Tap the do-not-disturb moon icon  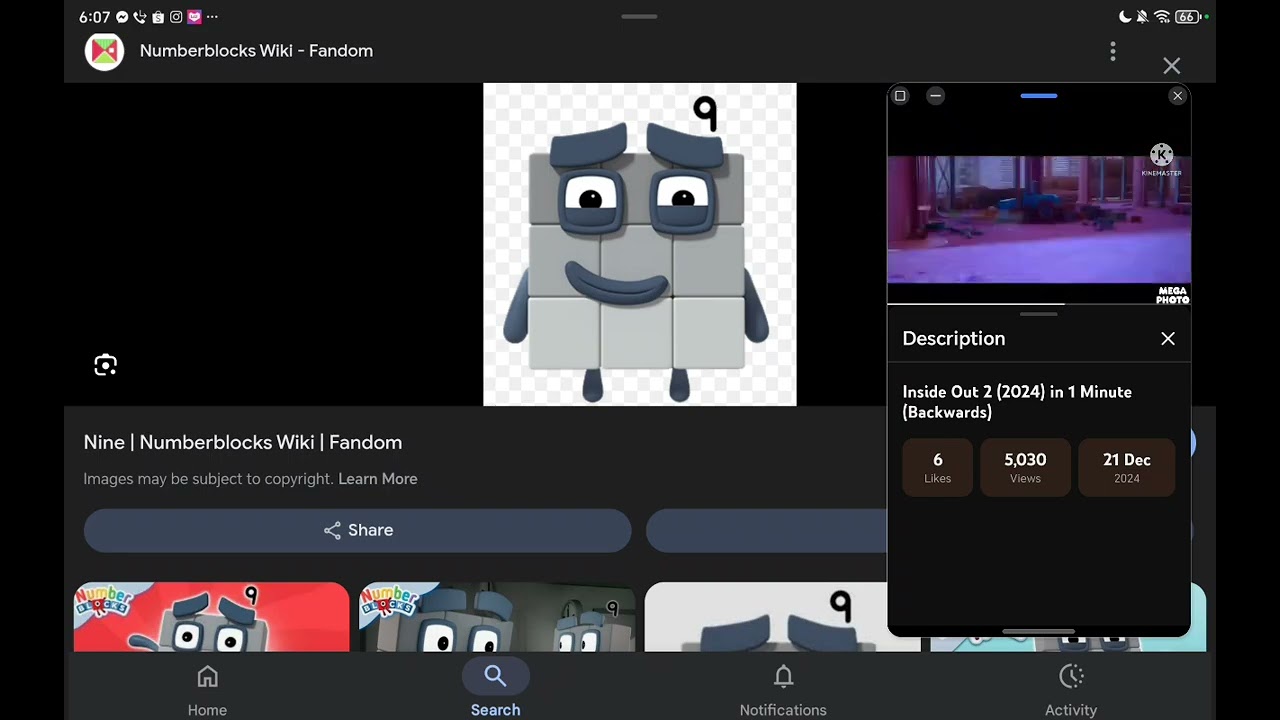(1125, 17)
